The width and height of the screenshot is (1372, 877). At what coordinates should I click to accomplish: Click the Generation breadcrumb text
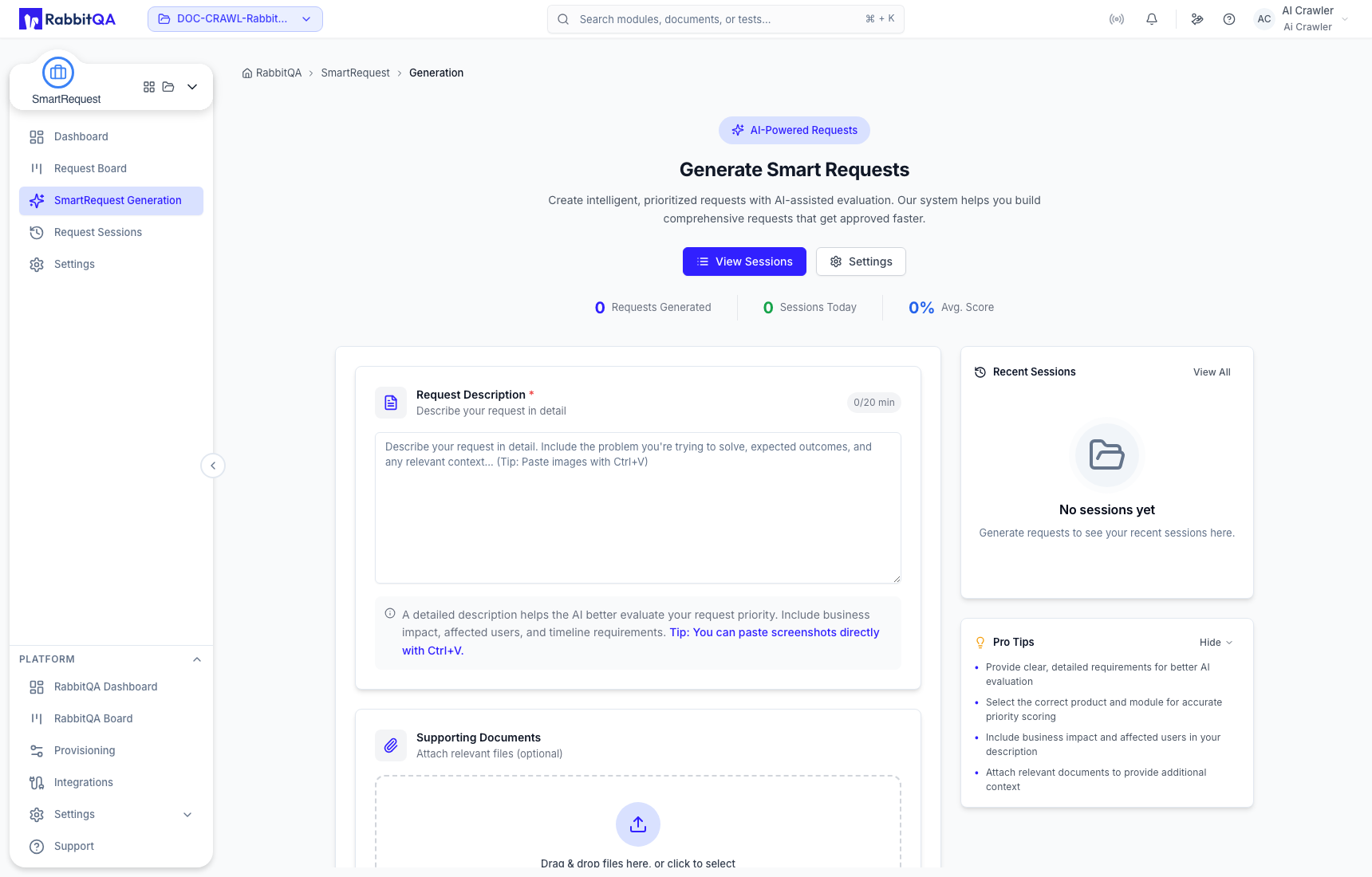436,73
